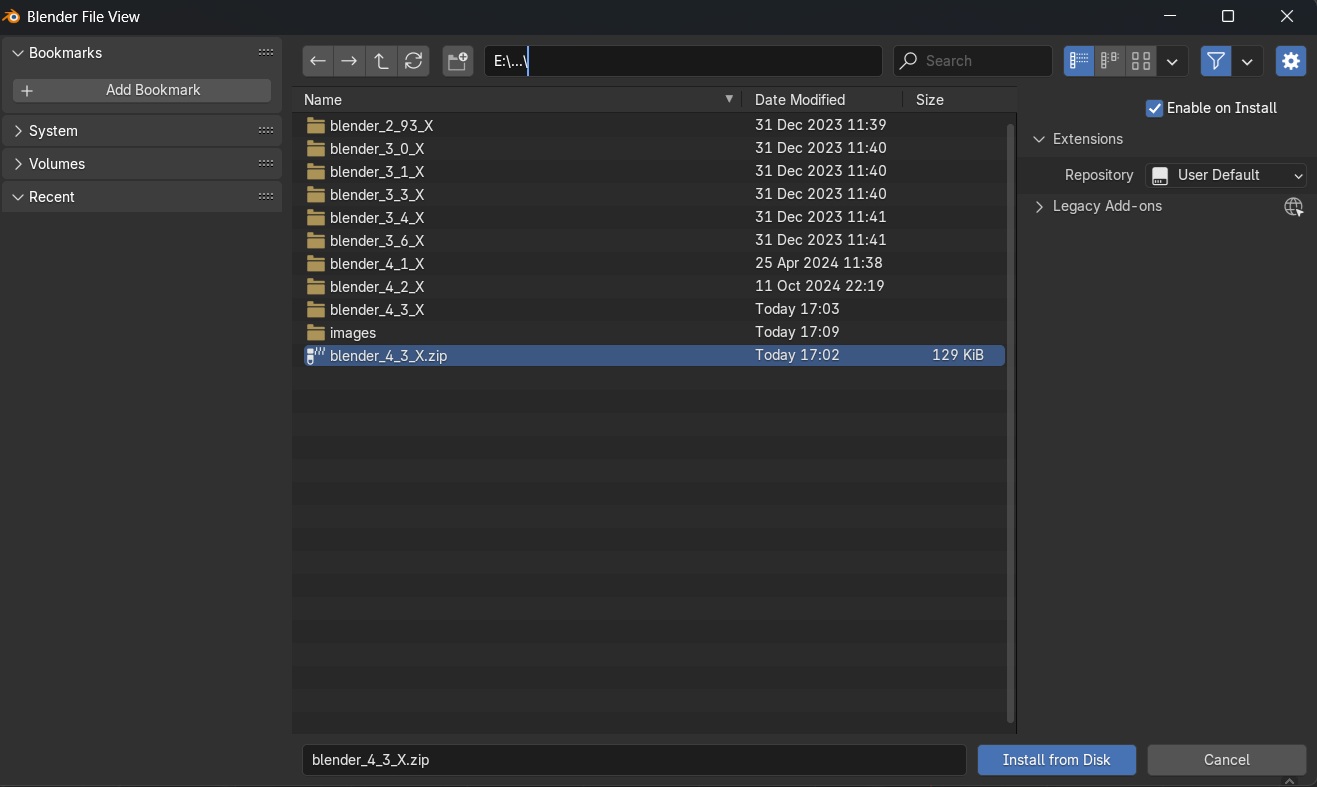Select the blender_4_3_X folder
The width and height of the screenshot is (1317, 787).
654,310
